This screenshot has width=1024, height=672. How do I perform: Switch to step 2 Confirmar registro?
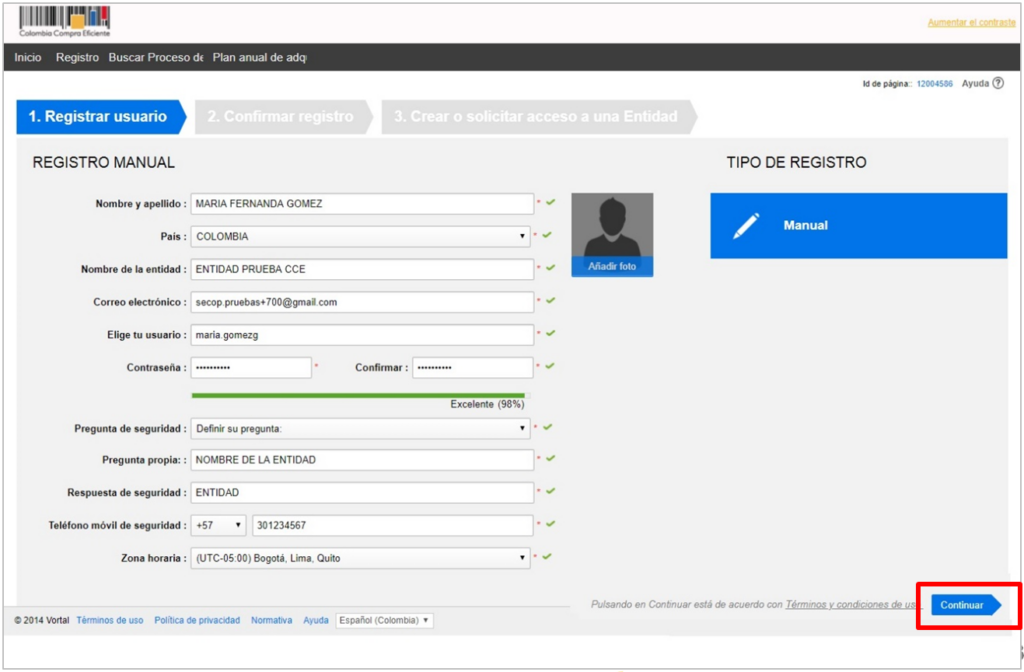[280, 117]
